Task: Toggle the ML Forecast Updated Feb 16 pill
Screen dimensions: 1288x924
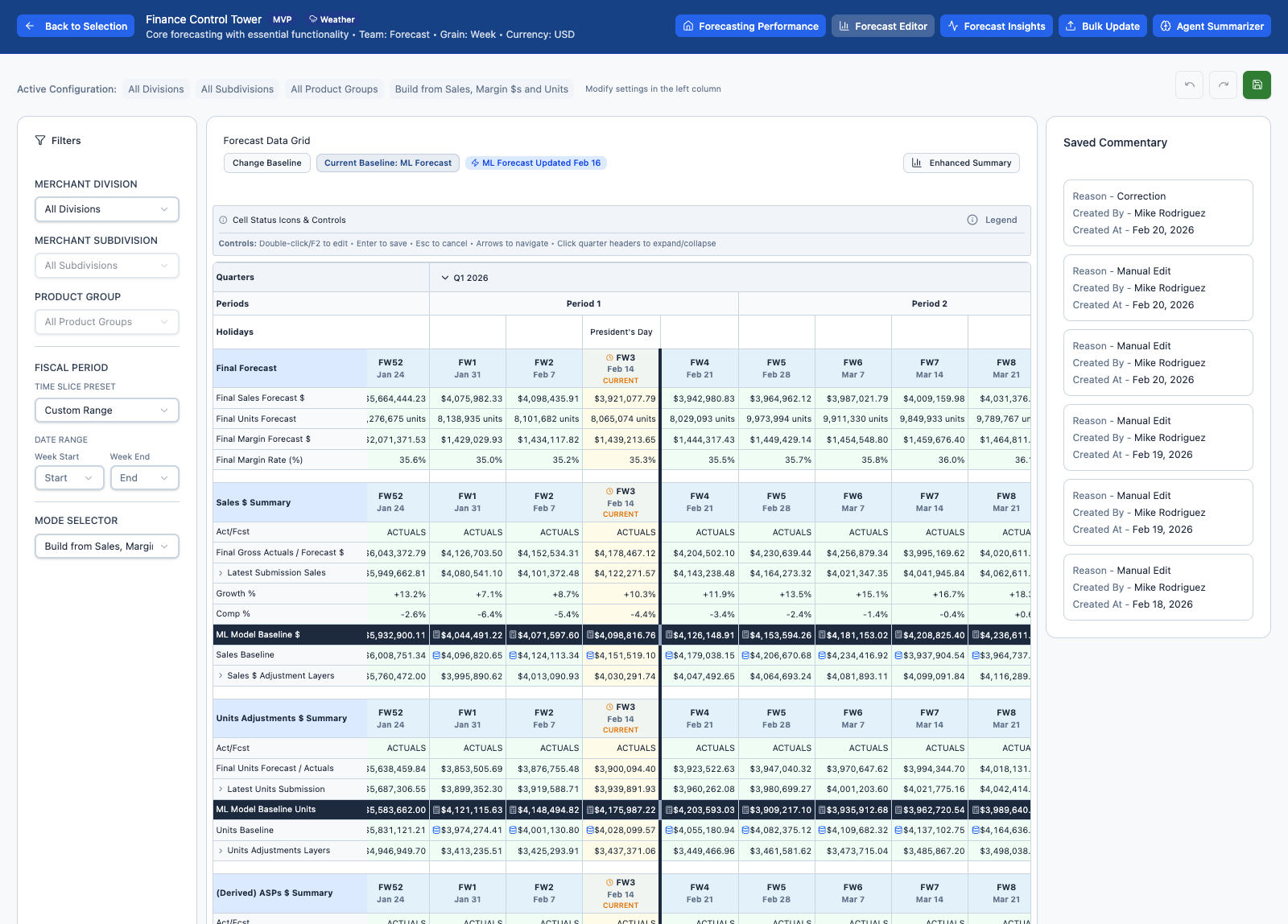Action: click(535, 163)
